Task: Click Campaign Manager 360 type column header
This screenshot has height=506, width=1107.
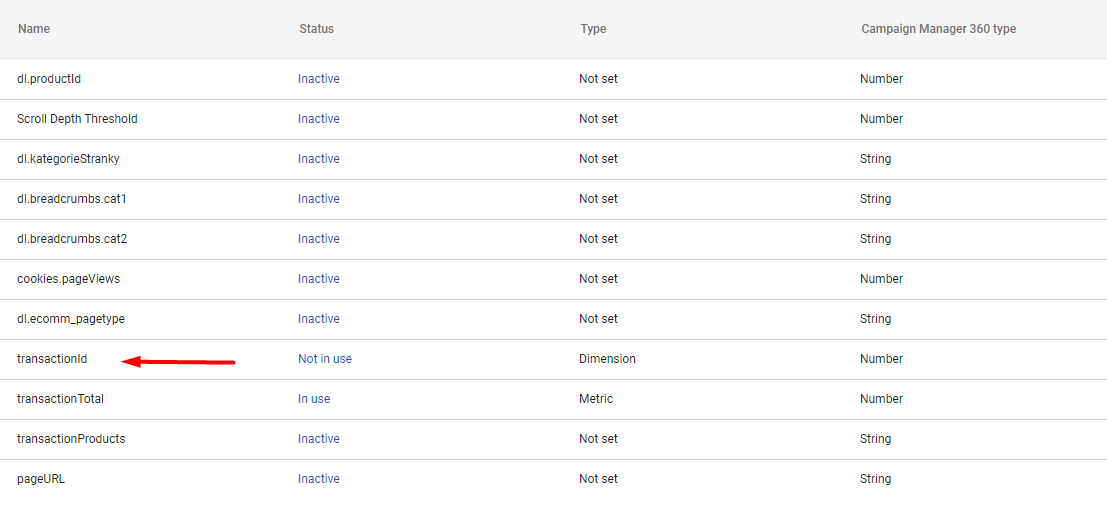Action: tap(938, 29)
